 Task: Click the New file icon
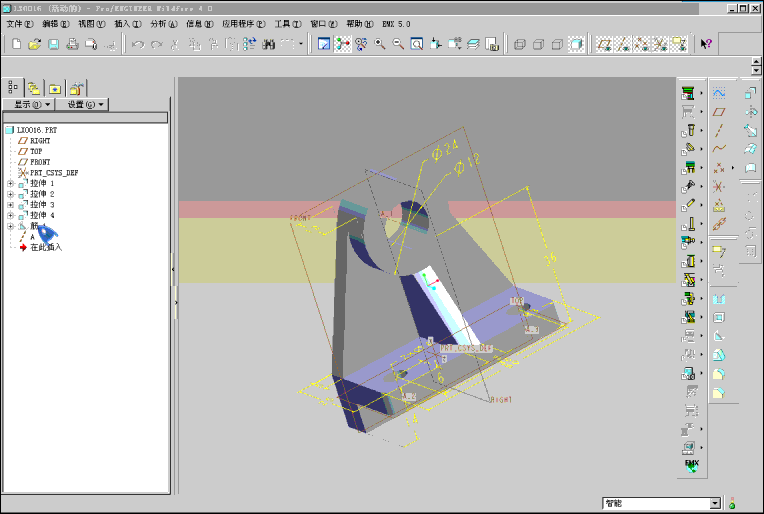coord(16,44)
